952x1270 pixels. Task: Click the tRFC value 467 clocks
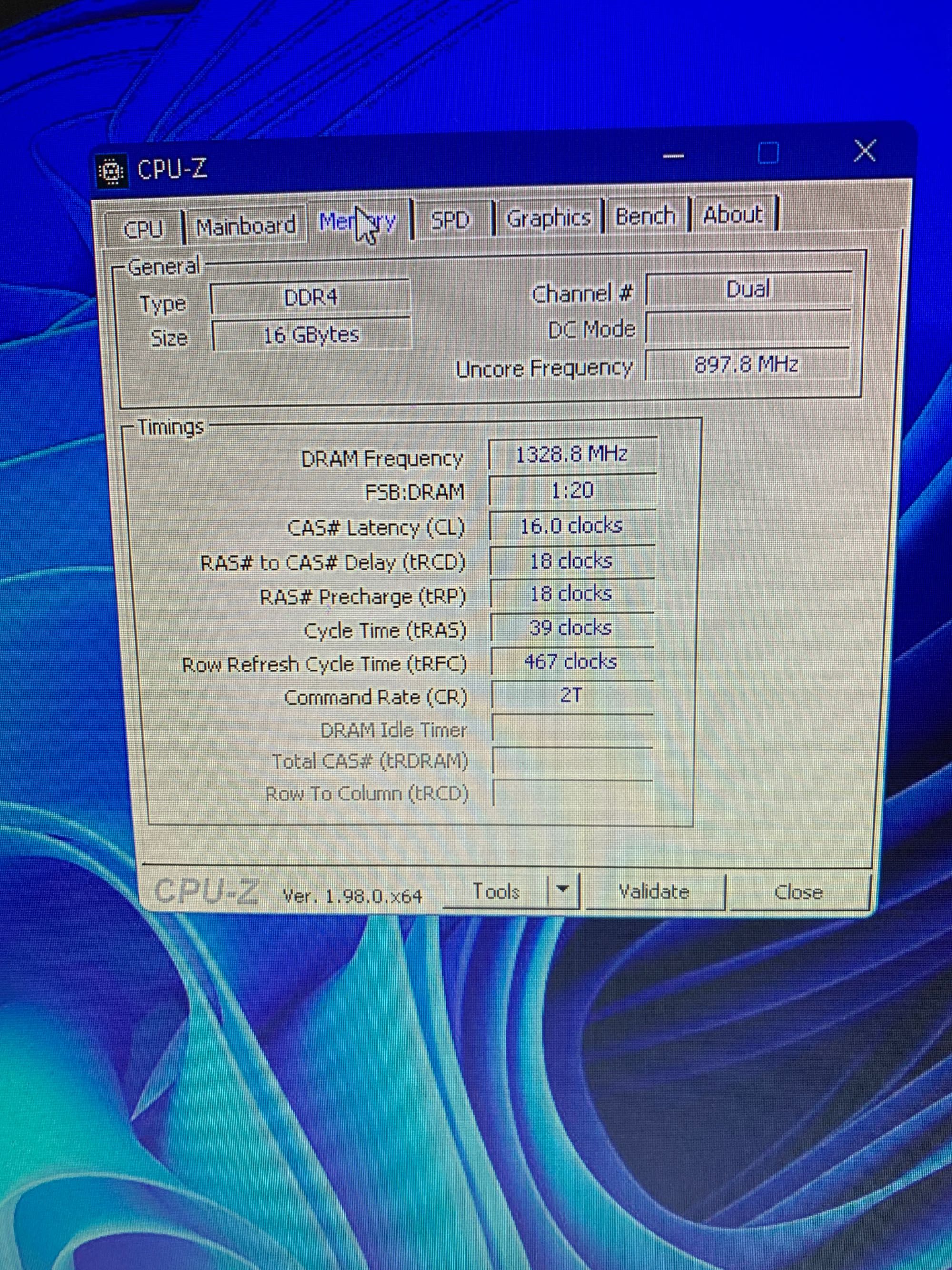pos(572,662)
